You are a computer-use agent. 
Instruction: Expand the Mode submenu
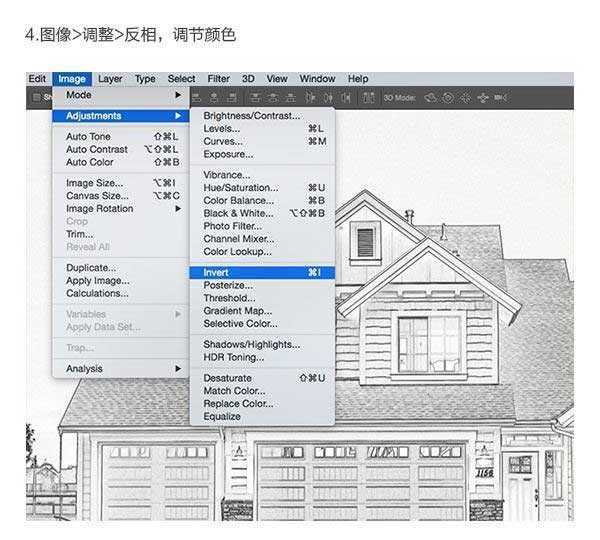(x=121, y=95)
